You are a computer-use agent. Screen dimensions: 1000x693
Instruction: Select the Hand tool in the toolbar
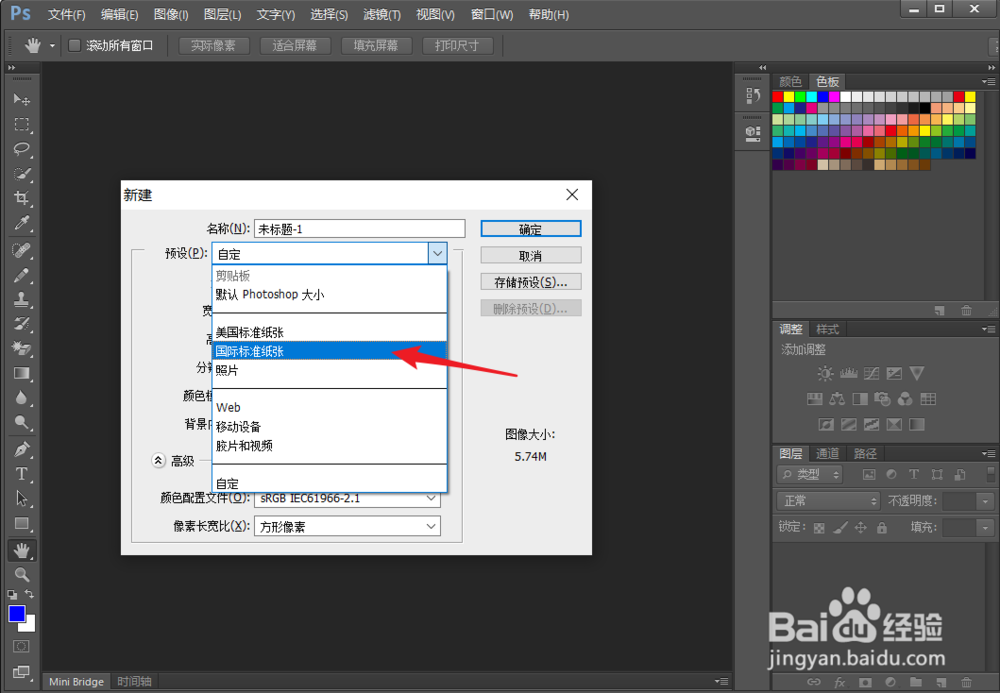[x=21, y=549]
